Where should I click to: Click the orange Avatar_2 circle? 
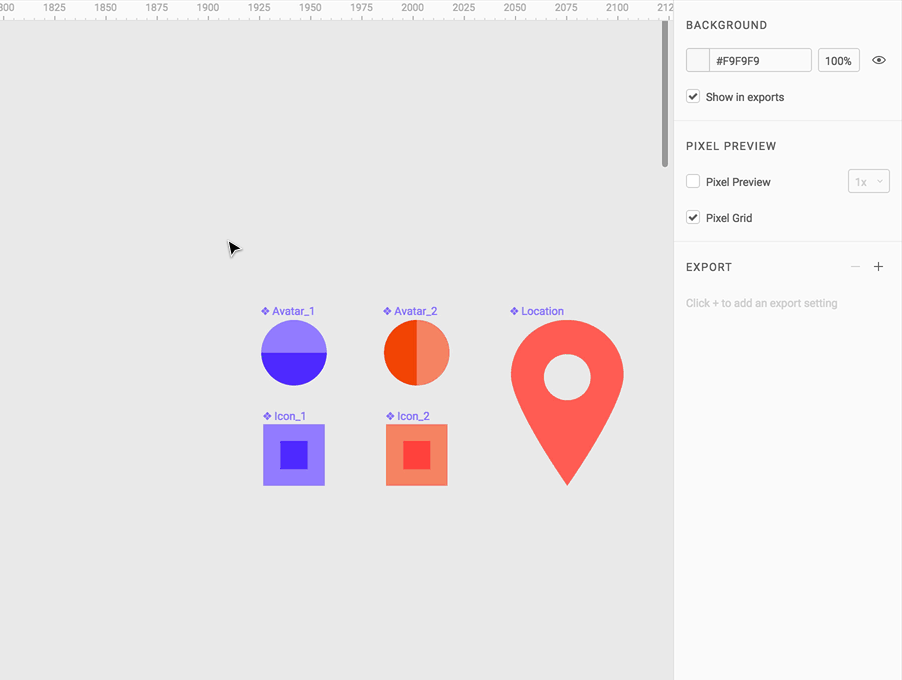[x=416, y=353]
